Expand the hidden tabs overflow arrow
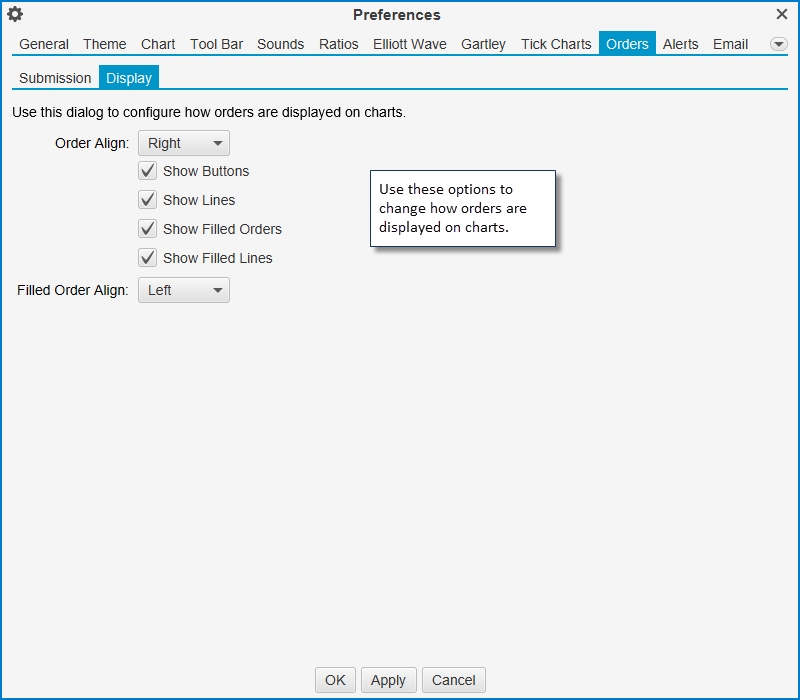The height and width of the screenshot is (700, 800). click(x=779, y=44)
